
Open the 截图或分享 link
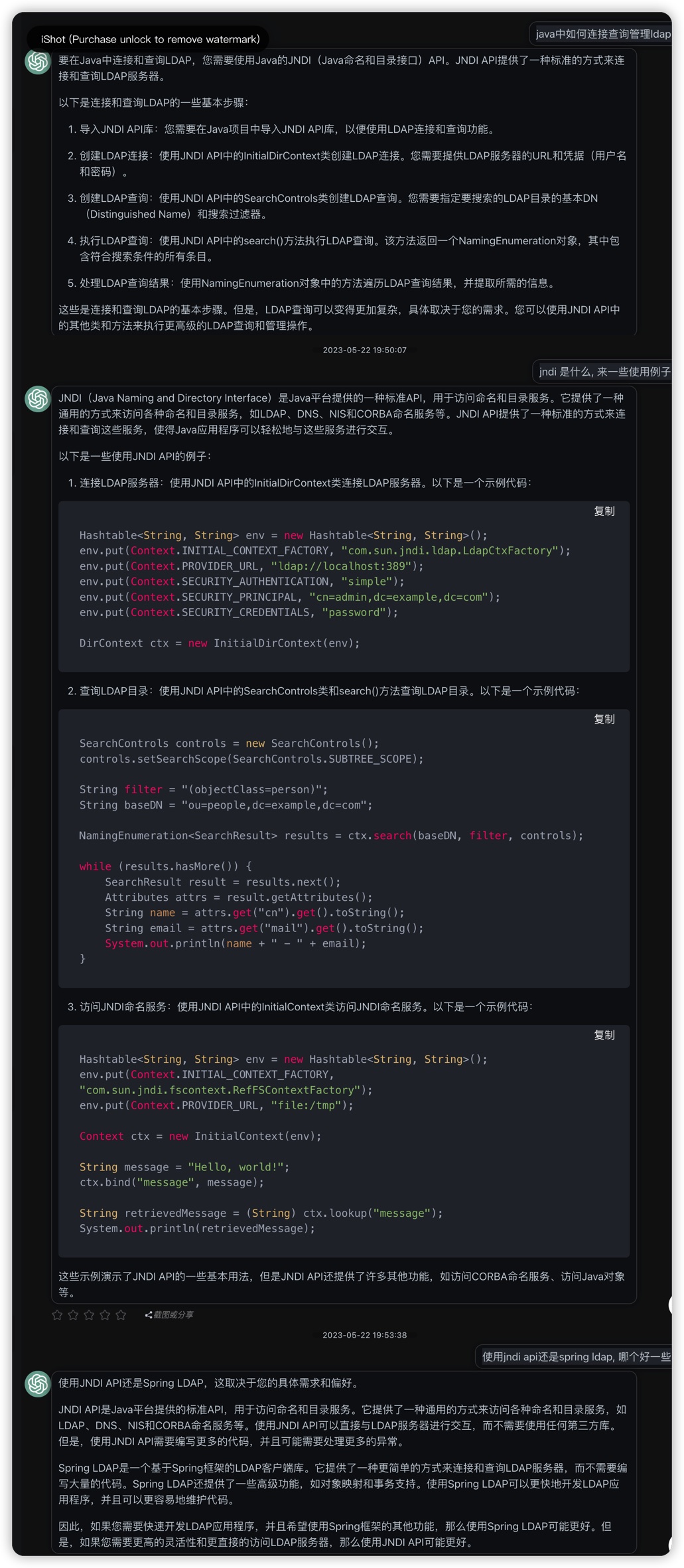click(x=174, y=1314)
